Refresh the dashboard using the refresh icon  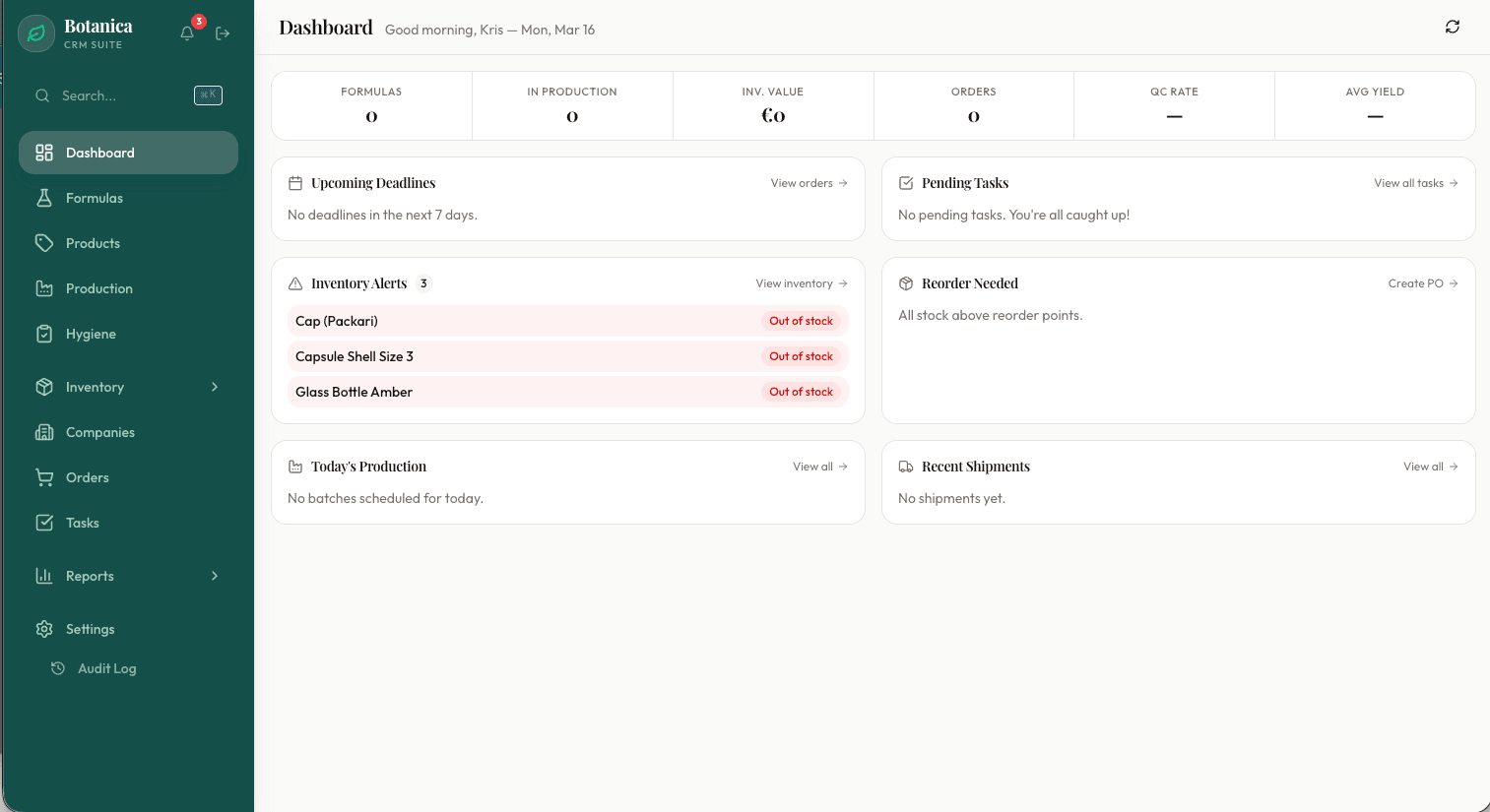pos(1453,27)
